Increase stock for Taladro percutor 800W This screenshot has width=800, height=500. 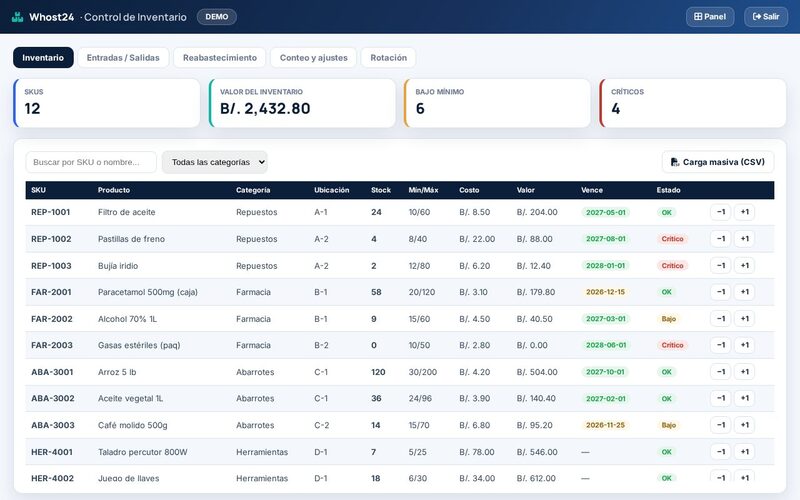point(744,452)
